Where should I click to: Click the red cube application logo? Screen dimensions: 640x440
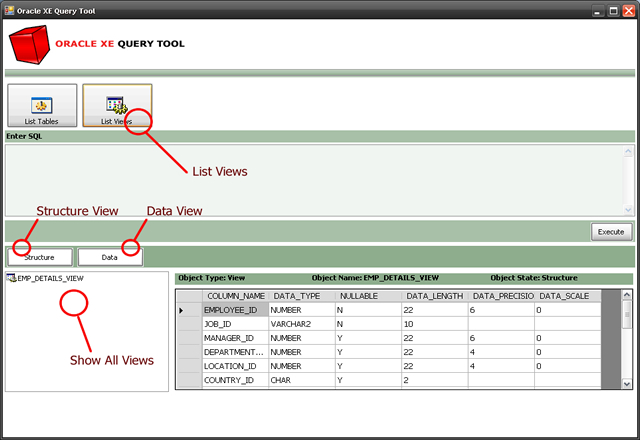(29, 45)
